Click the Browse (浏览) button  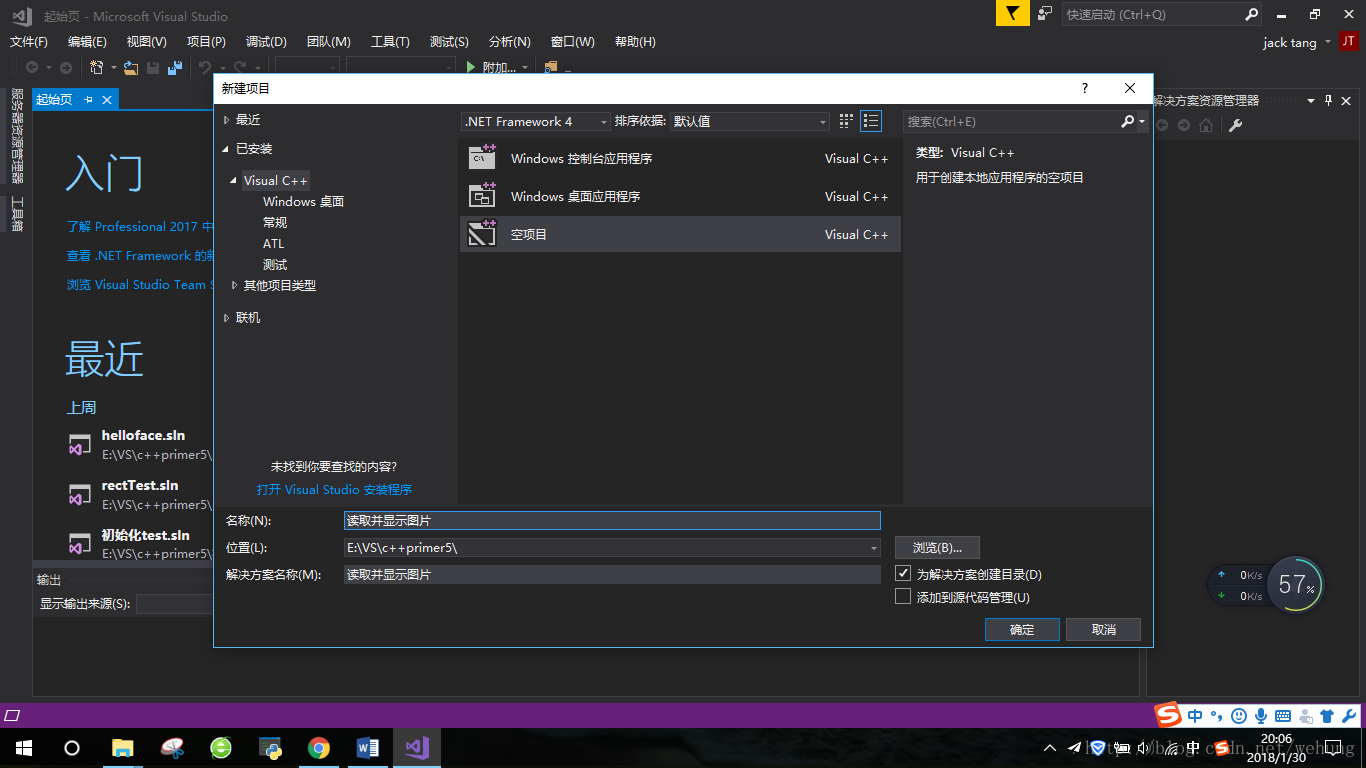click(x=937, y=547)
